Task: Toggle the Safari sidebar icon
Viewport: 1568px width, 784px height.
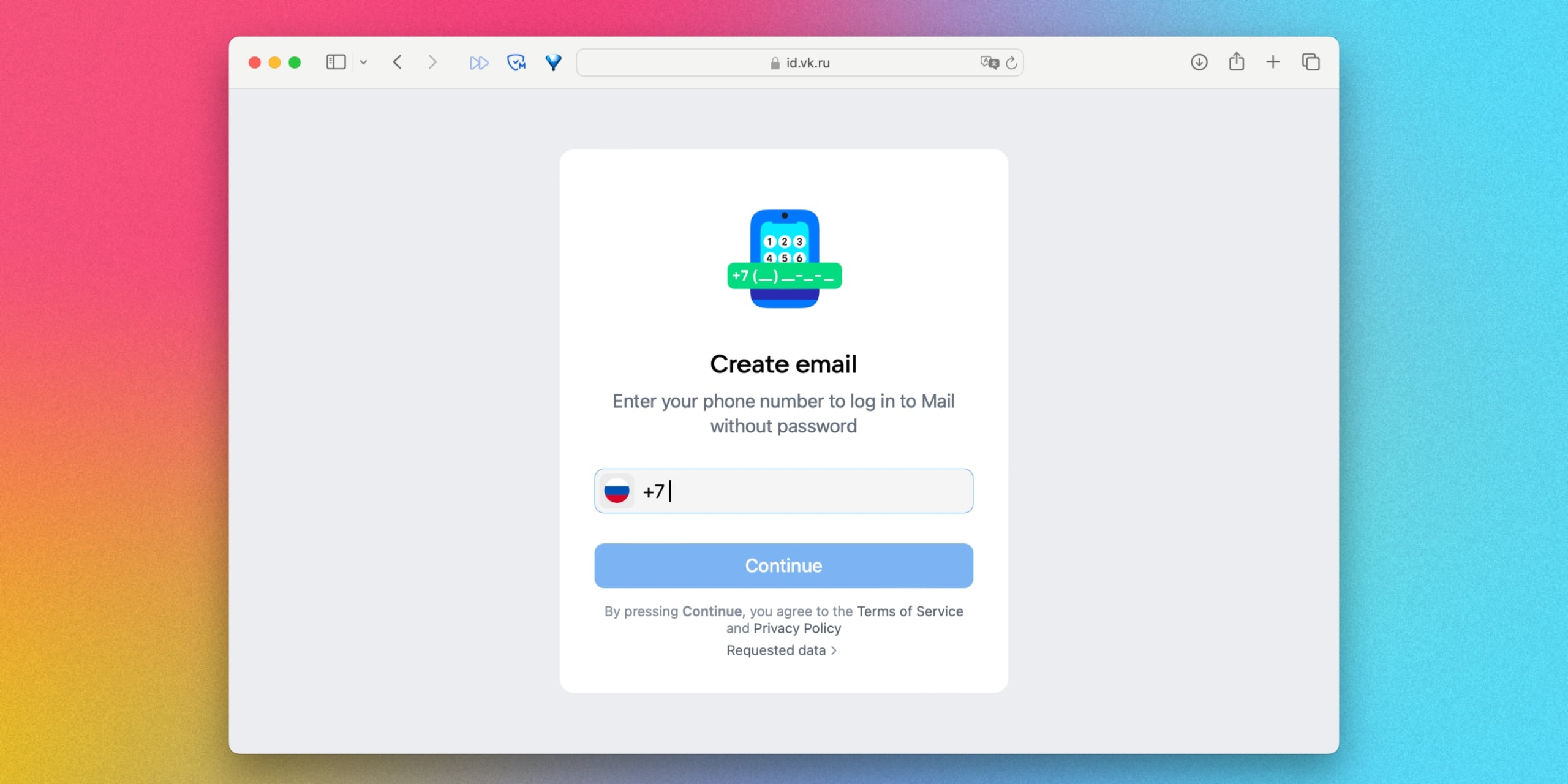Action: point(336,62)
